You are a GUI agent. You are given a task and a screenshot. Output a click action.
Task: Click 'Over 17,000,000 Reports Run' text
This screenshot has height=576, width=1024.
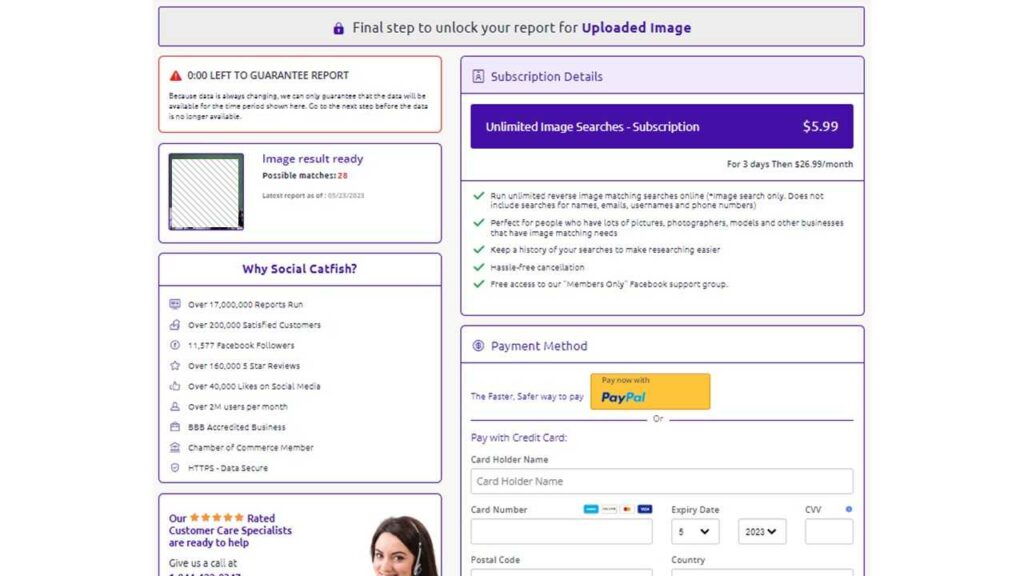[246, 304]
